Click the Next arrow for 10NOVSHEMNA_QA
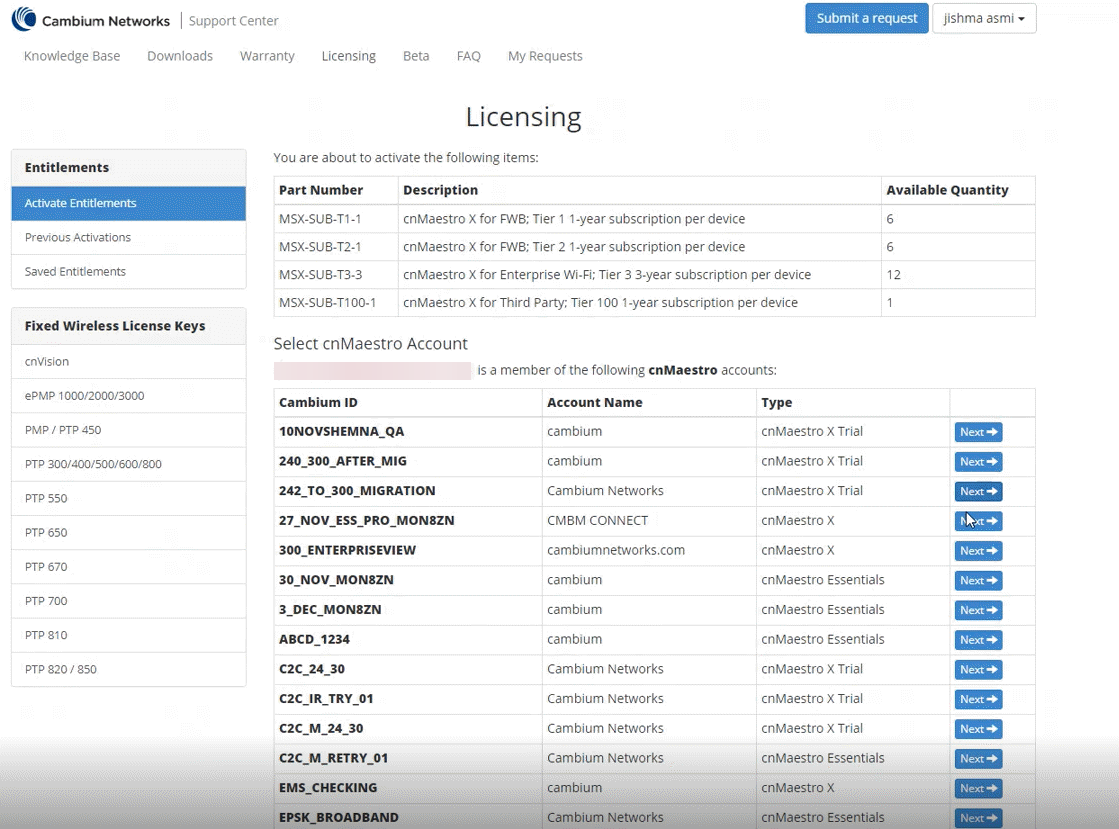 [x=977, y=431]
